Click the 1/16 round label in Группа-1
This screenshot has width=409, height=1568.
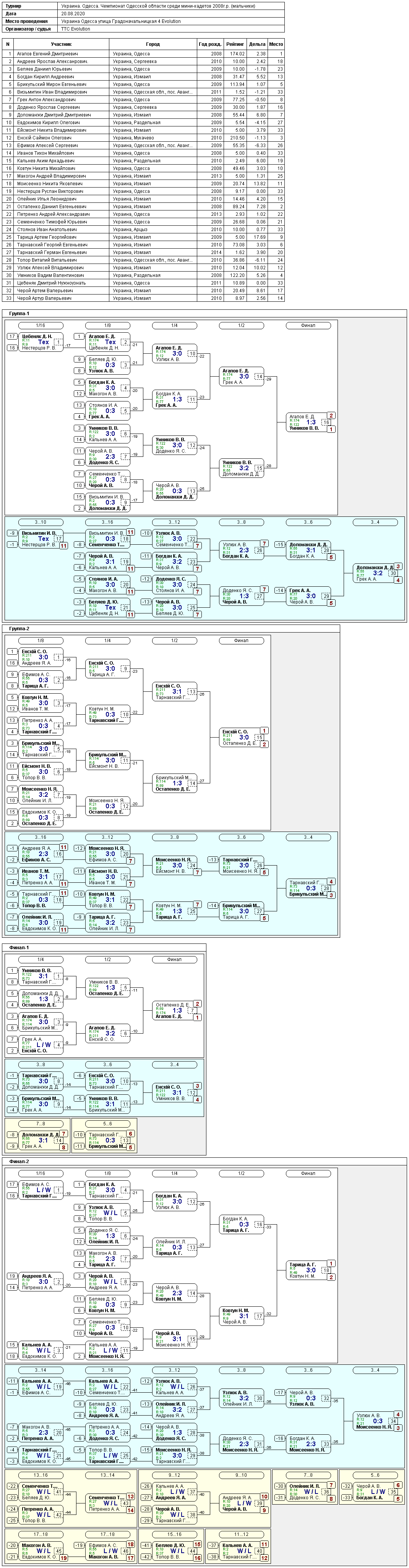click(40, 325)
